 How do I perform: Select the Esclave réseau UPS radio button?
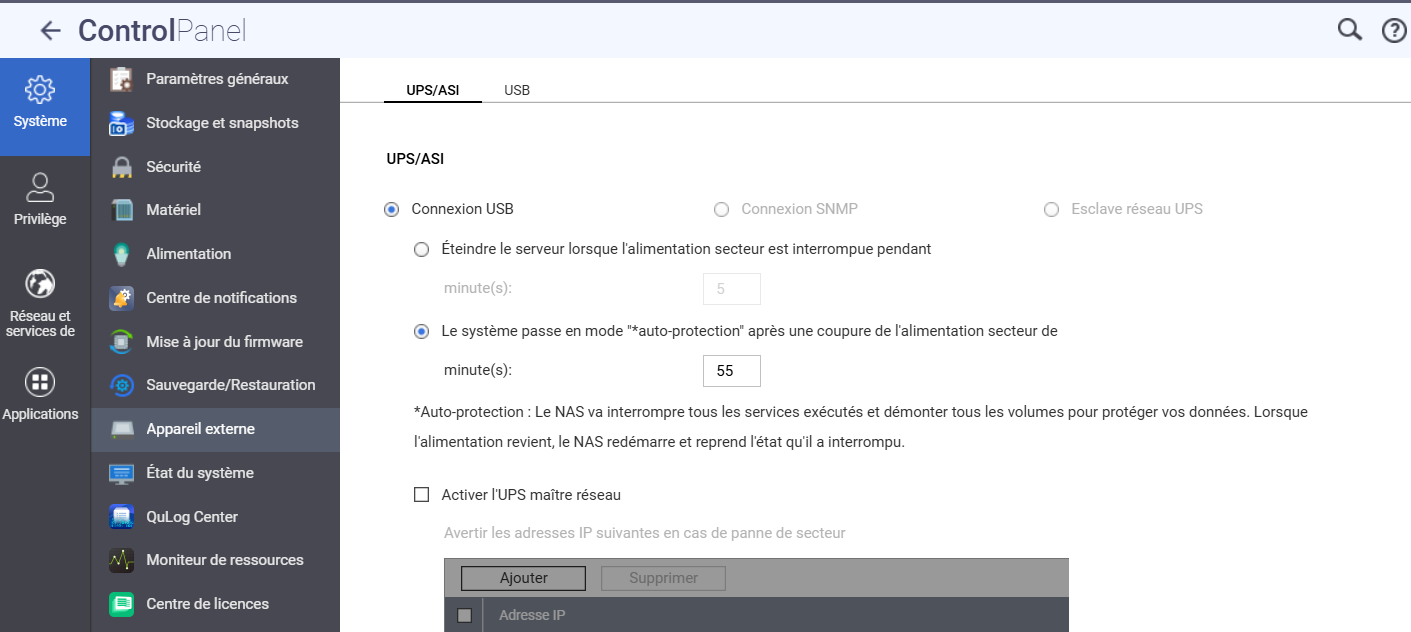[x=1051, y=210]
